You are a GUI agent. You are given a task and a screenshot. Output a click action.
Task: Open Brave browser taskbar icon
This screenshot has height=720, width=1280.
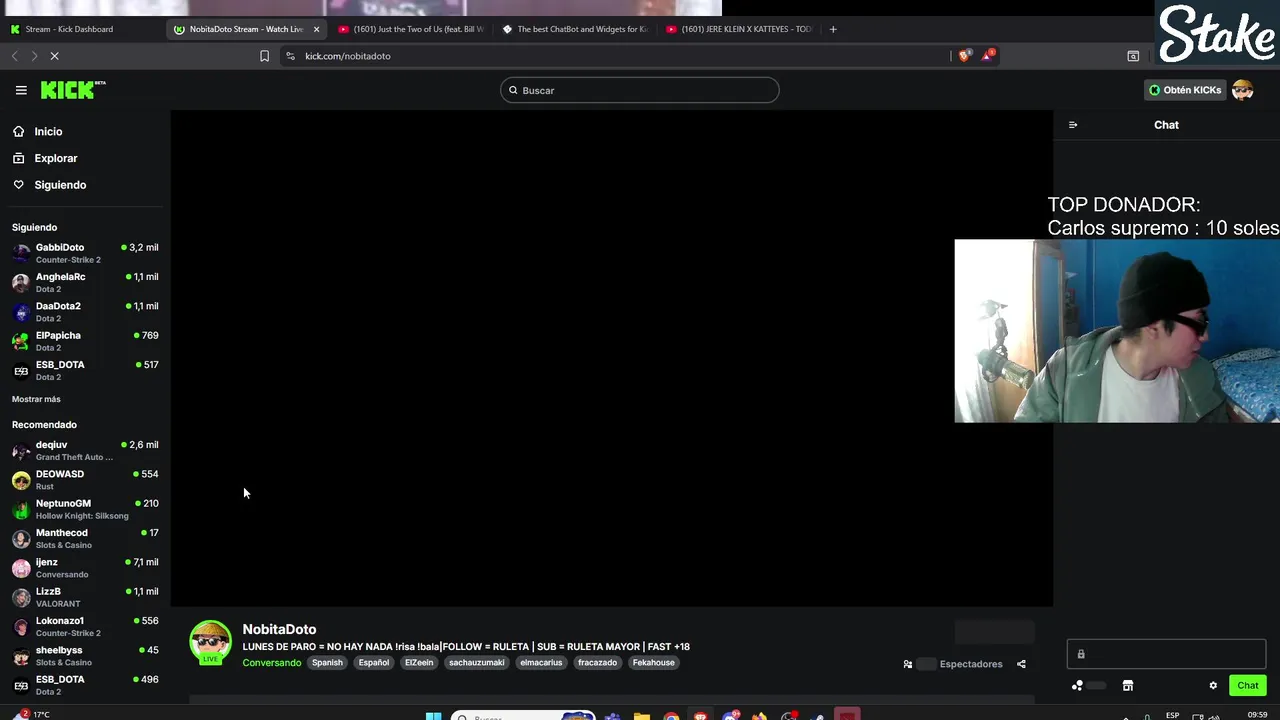coord(701,716)
